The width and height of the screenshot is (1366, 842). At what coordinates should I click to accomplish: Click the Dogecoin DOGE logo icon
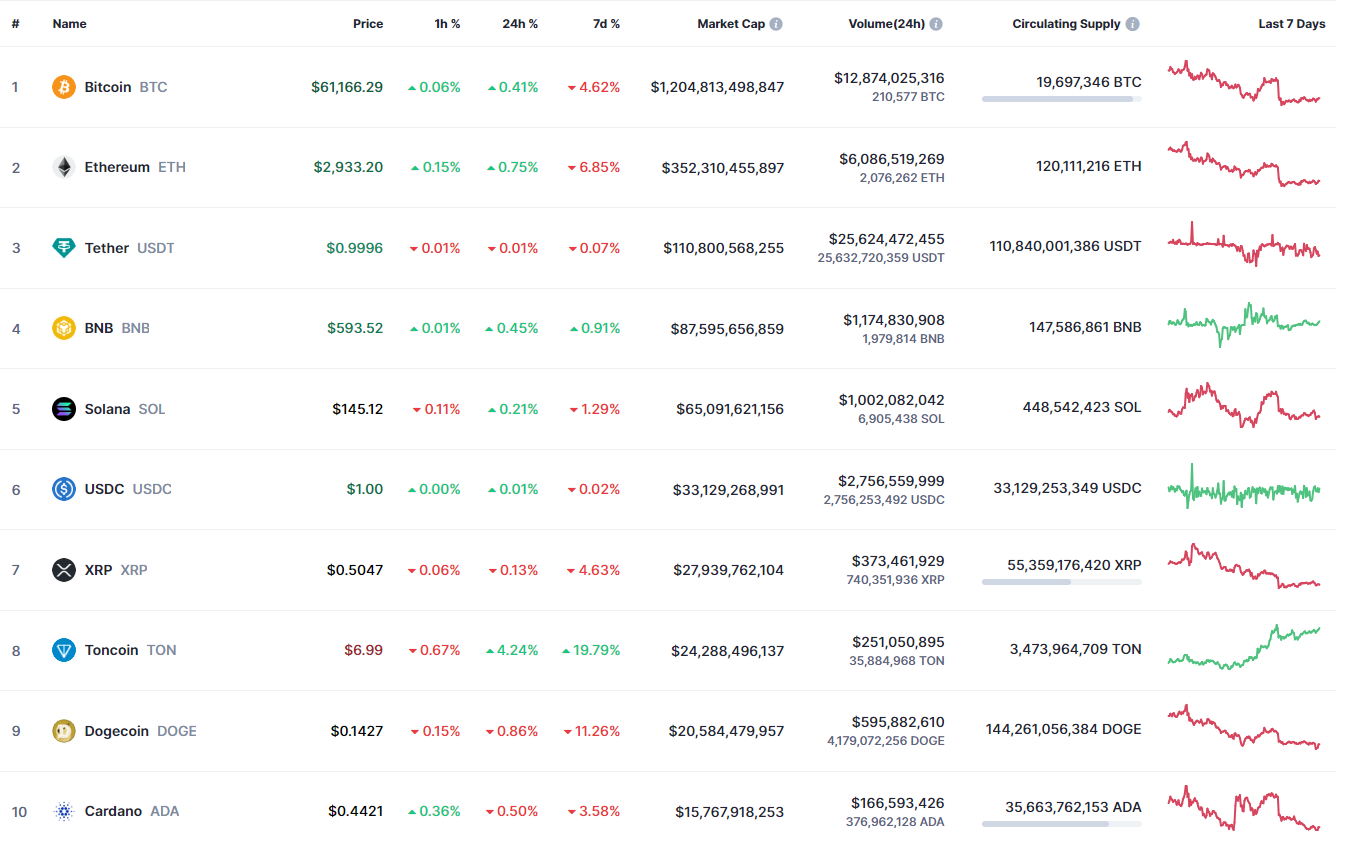point(63,730)
